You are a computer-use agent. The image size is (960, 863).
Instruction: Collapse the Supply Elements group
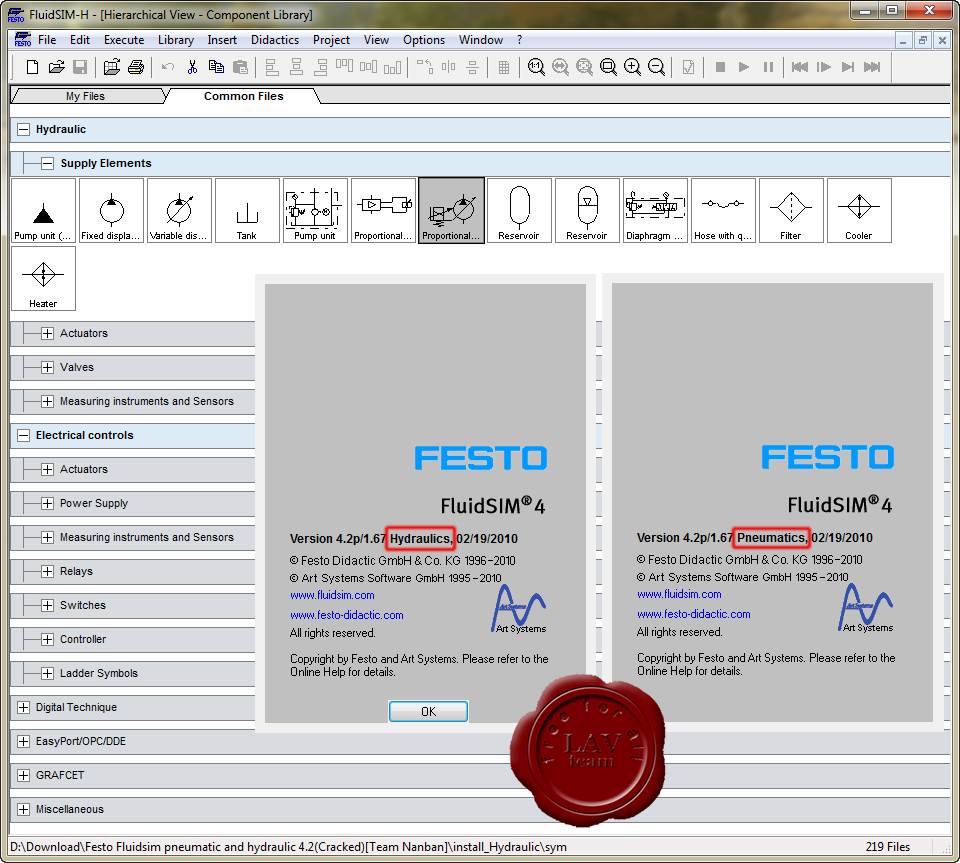(47, 163)
